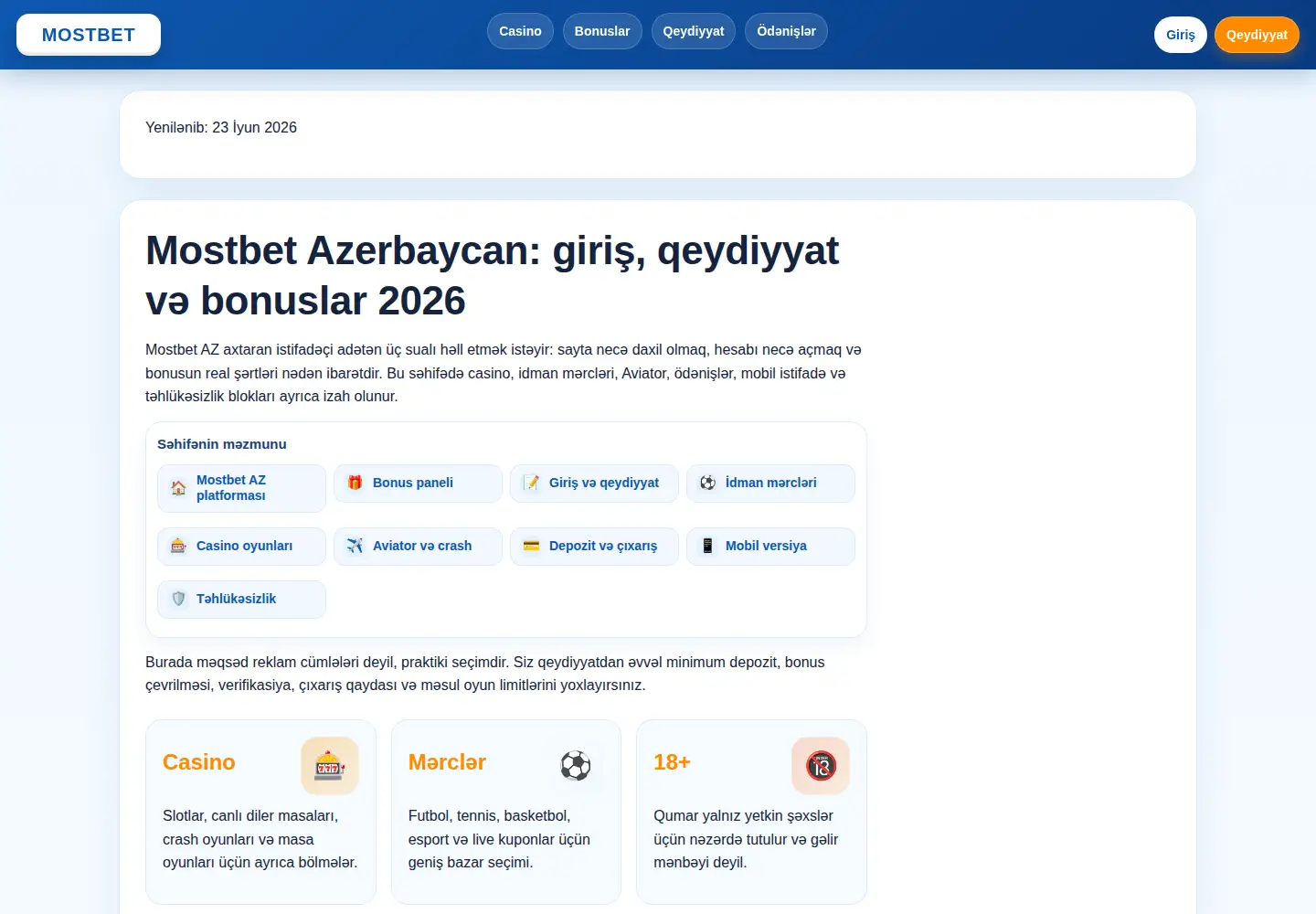This screenshot has width=1316, height=914.
Task: Click the Yenilənib: 23 İyun 2026 date text
Action: [x=221, y=128]
